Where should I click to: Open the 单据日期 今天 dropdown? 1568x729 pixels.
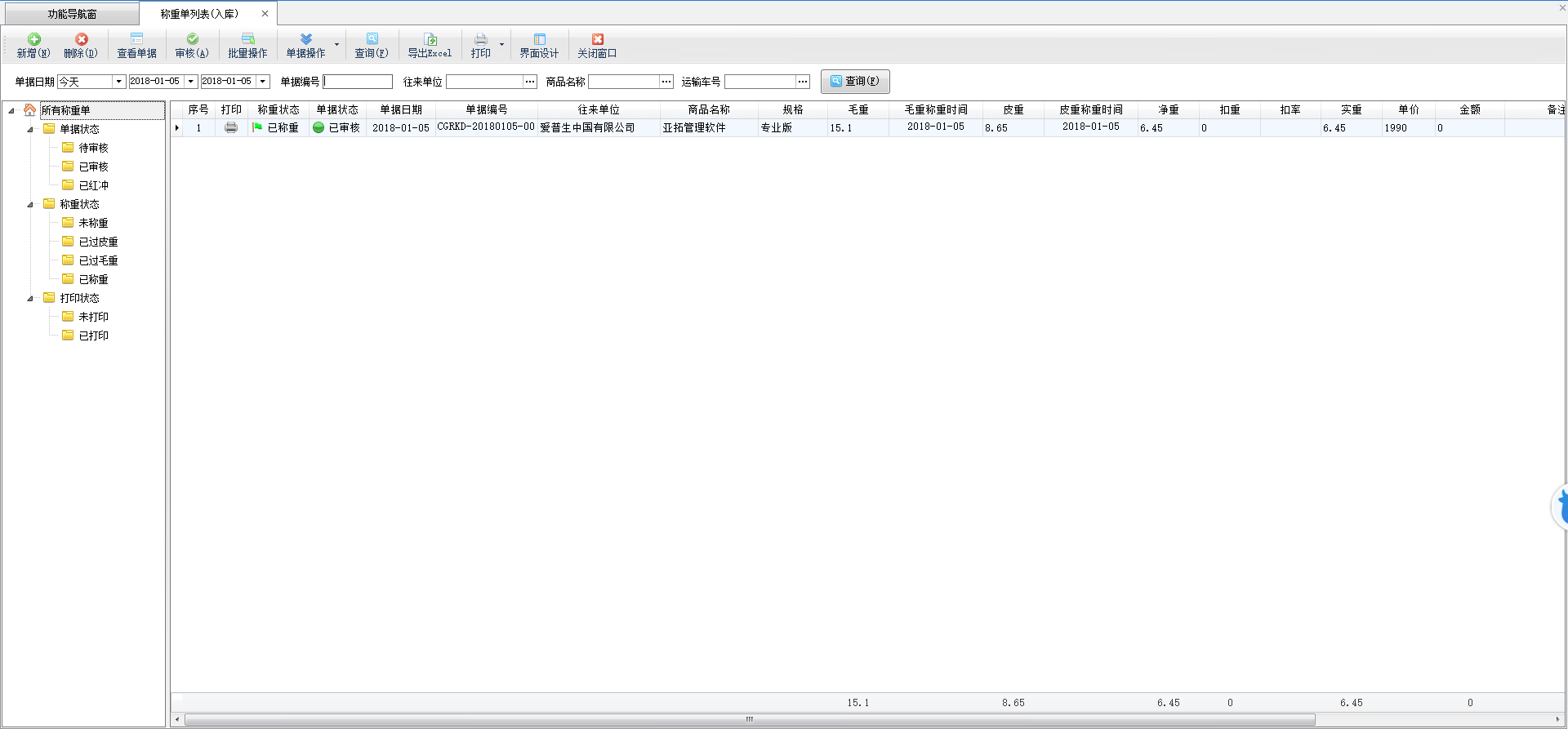click(118, 82)
